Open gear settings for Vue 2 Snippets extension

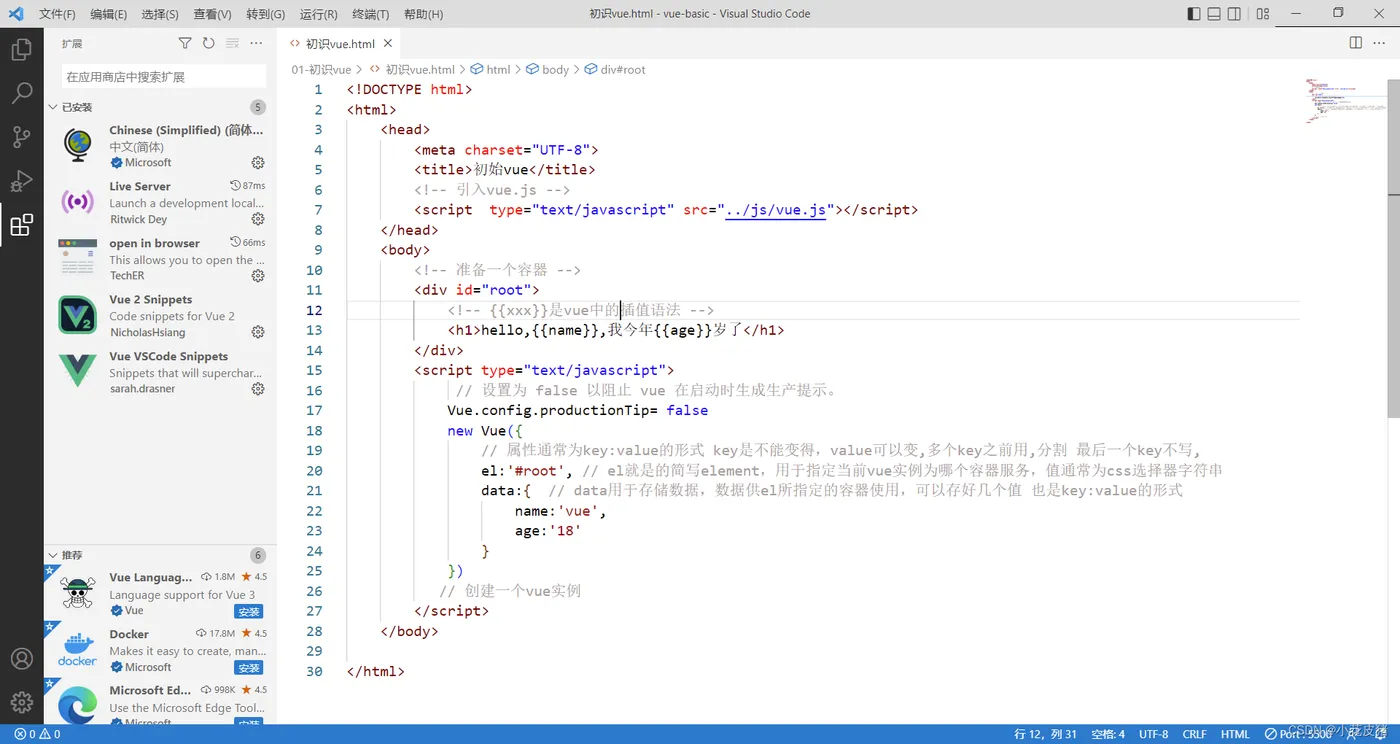click(x=258, y=332)
